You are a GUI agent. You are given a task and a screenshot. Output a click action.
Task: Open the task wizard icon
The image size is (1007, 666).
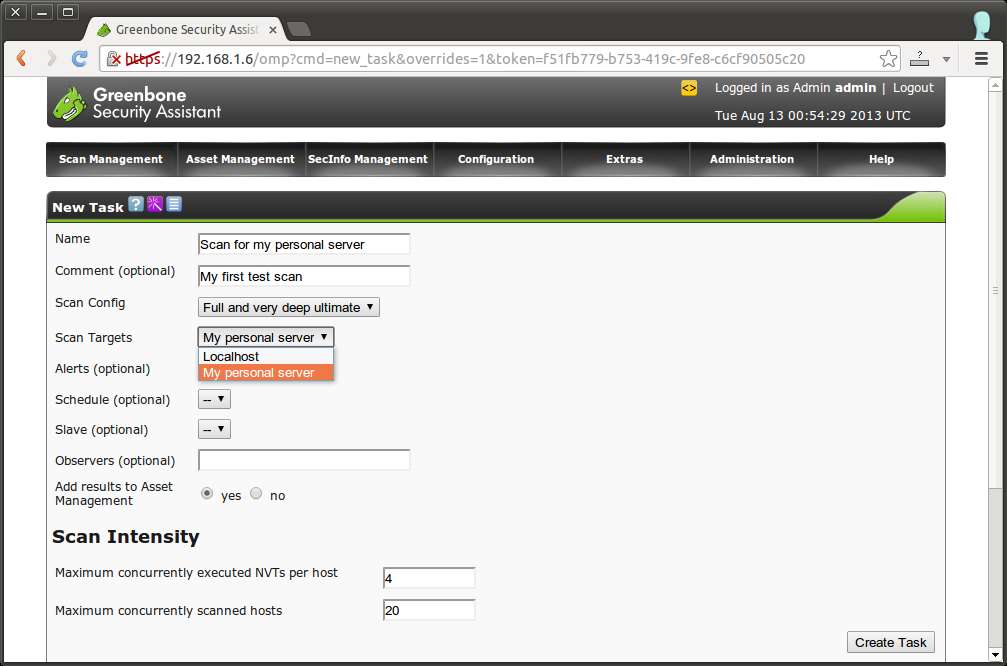tap(155, 204)
